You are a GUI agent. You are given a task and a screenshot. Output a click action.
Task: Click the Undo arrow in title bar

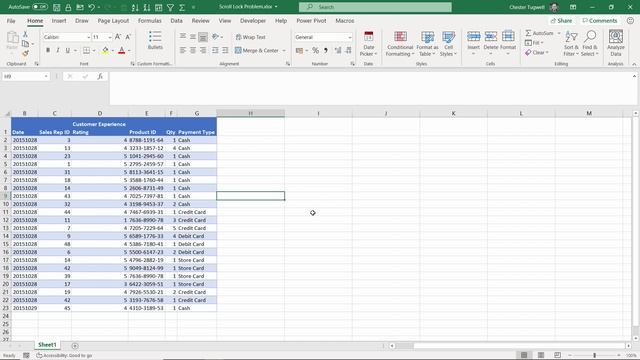tap(92, 7)
